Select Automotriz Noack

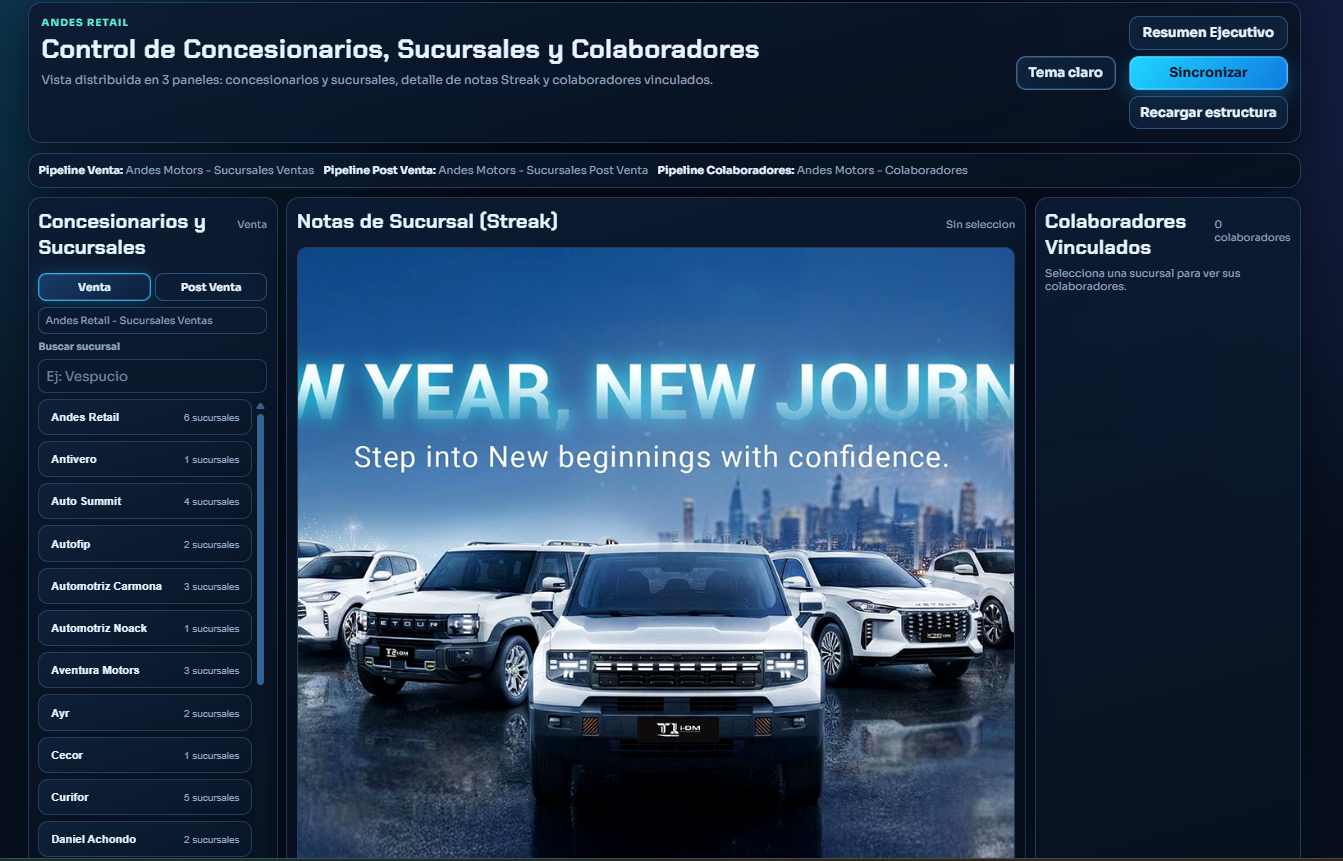pos(144,628)
